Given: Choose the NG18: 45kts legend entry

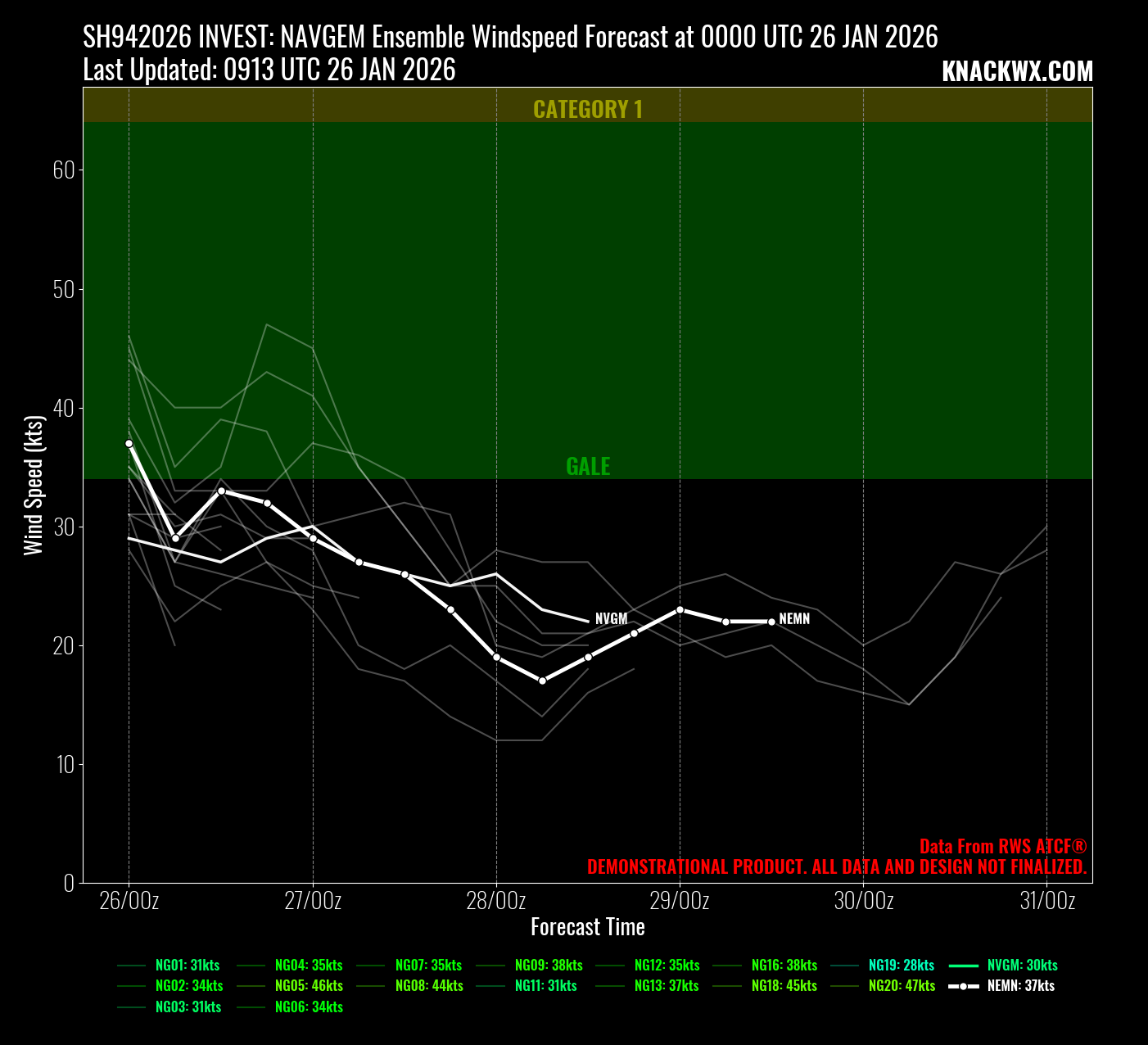Looking at the screenshot, I should [784, 986].
